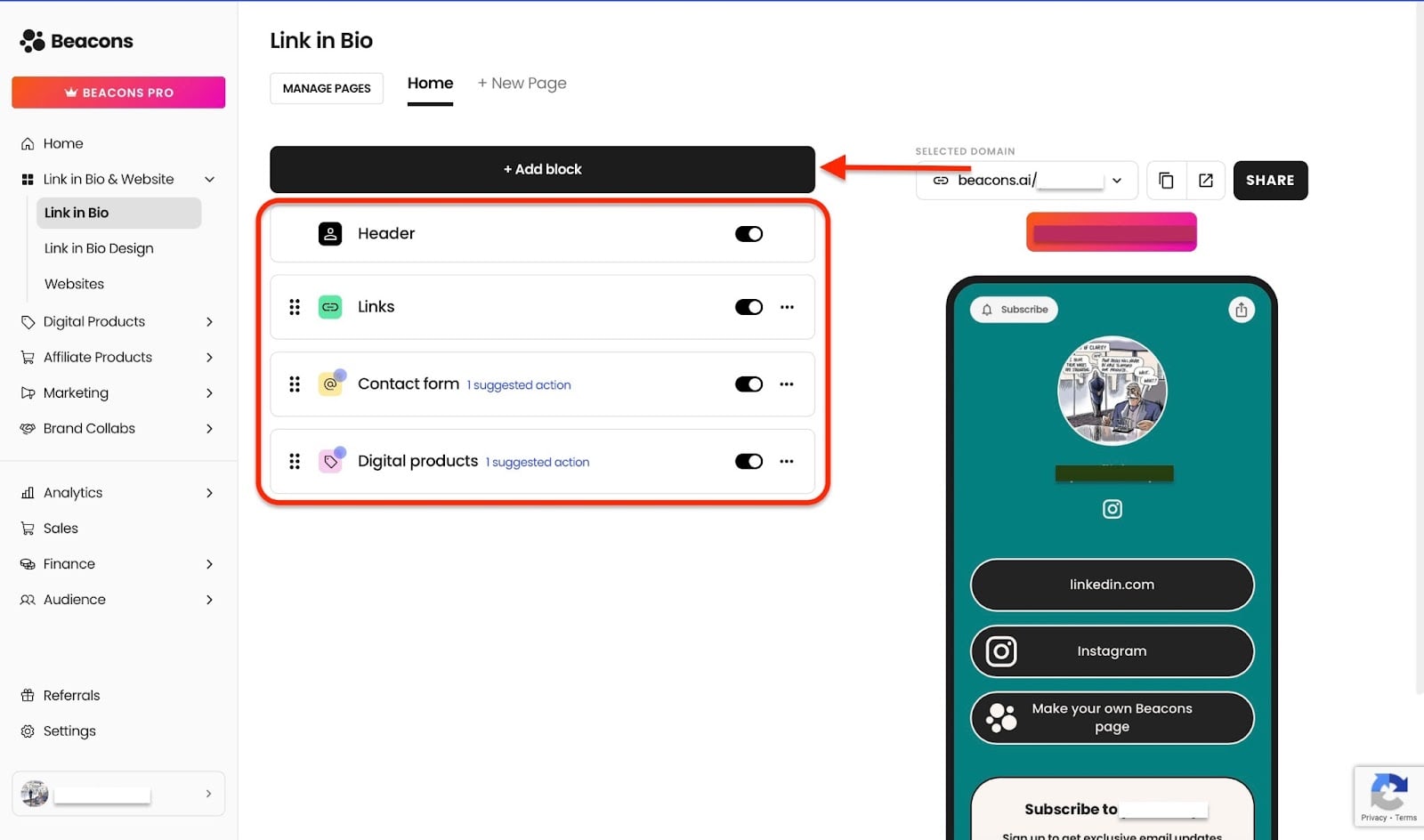1424x840 pixels.
Task: Click the Instagram icon under profile picture
Action: click(1112, 509)
